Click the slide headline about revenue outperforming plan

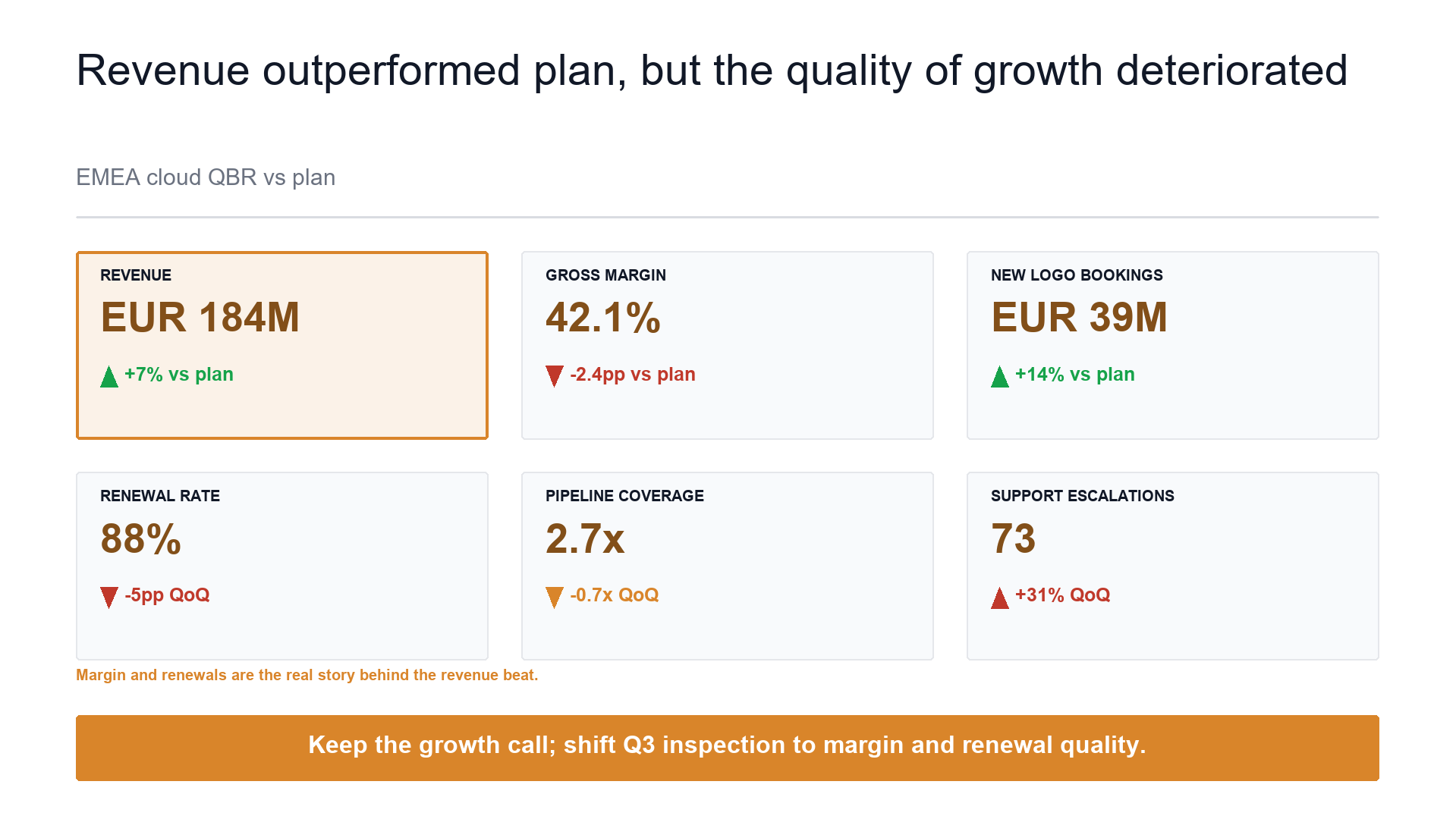click(712, 71)
